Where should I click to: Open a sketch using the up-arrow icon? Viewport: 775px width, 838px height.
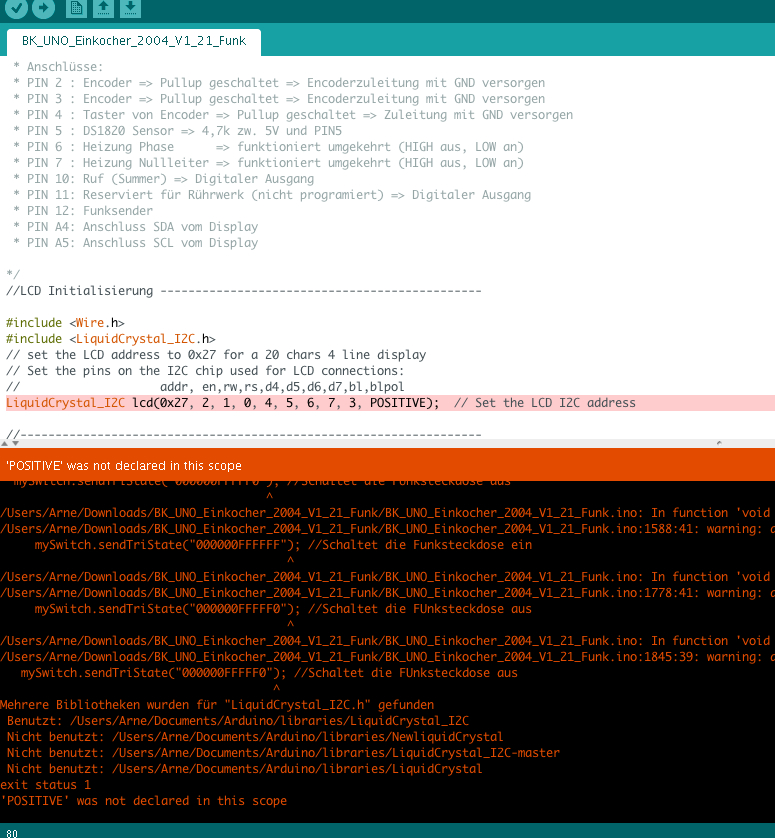pyautogui.click(x=104, y=8)
